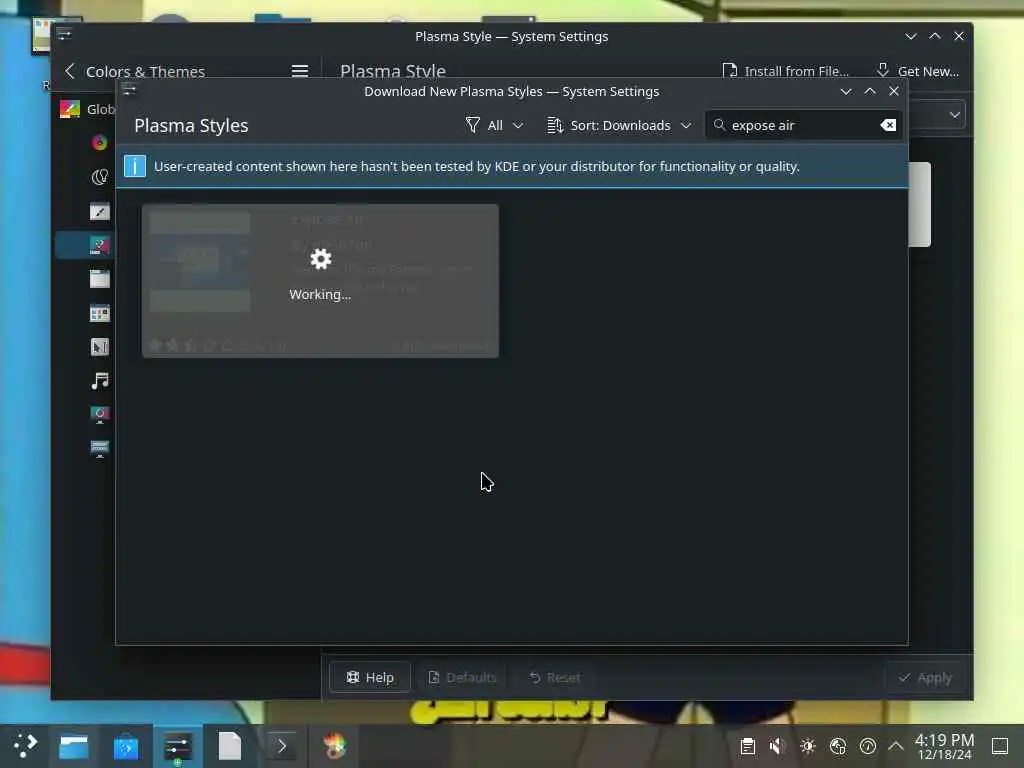Open the Splash Screen sidebar icon
The image size is (1024, 768).
[99, 415]
